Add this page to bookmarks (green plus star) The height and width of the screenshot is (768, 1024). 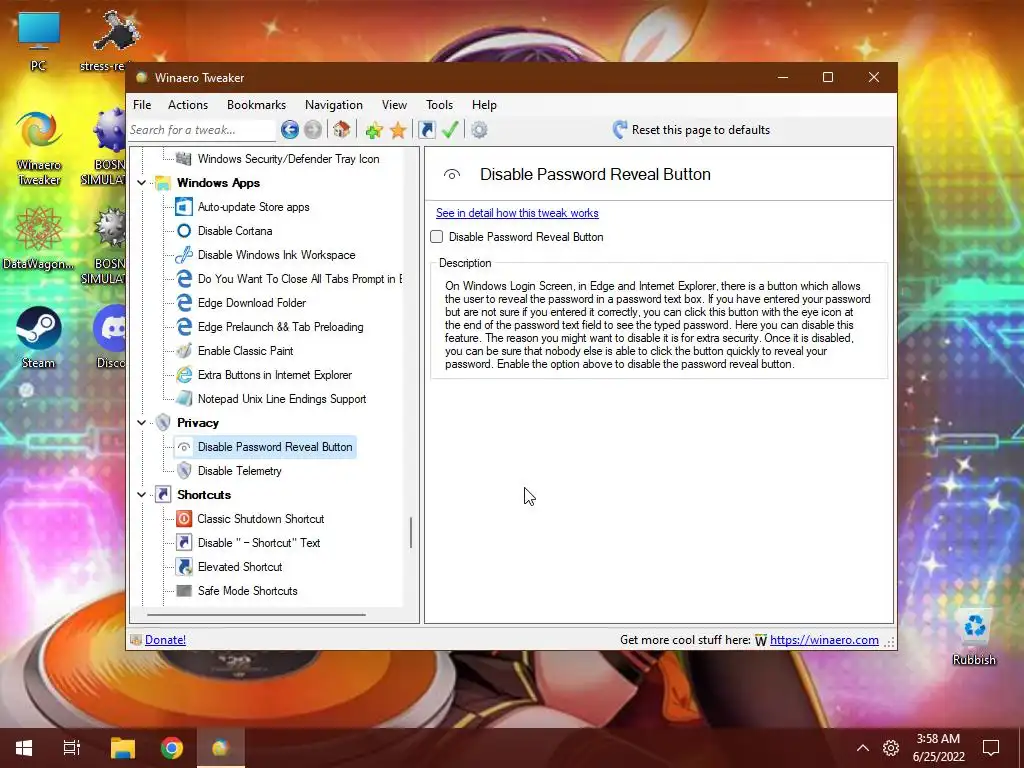tap(374, 130)
